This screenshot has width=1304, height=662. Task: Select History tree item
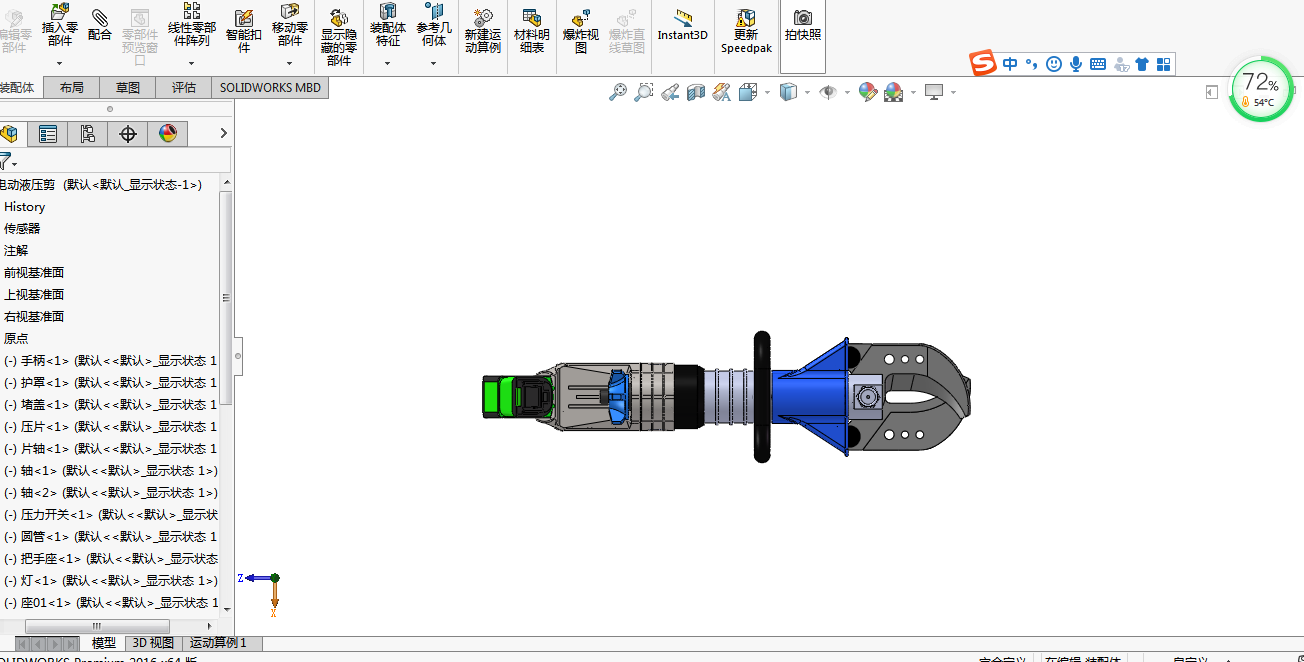[25, 207]
